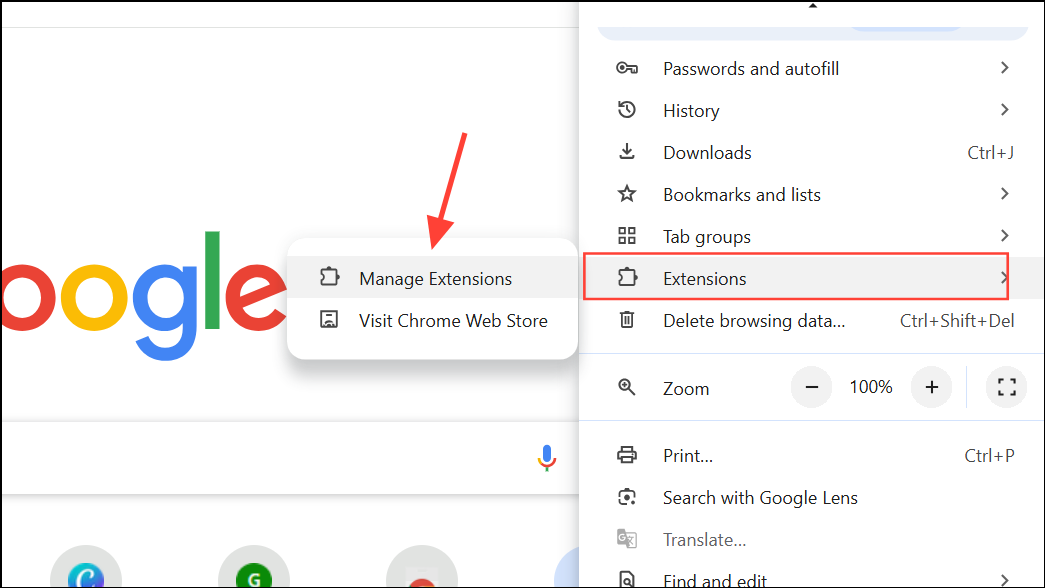The height and width of the screenshot is (588, 1045).
Task: Click the Bookmarks star icon
Action: coord(627,194)
